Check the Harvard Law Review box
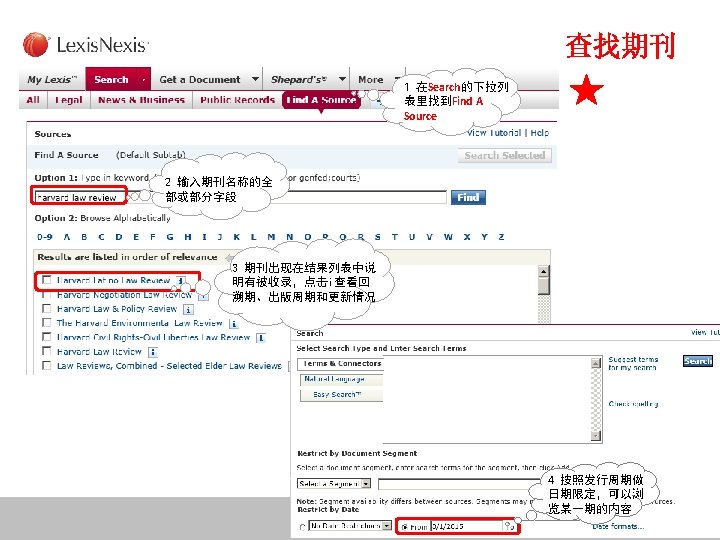This screenshot has width=720, height=540. pos(46,351)
